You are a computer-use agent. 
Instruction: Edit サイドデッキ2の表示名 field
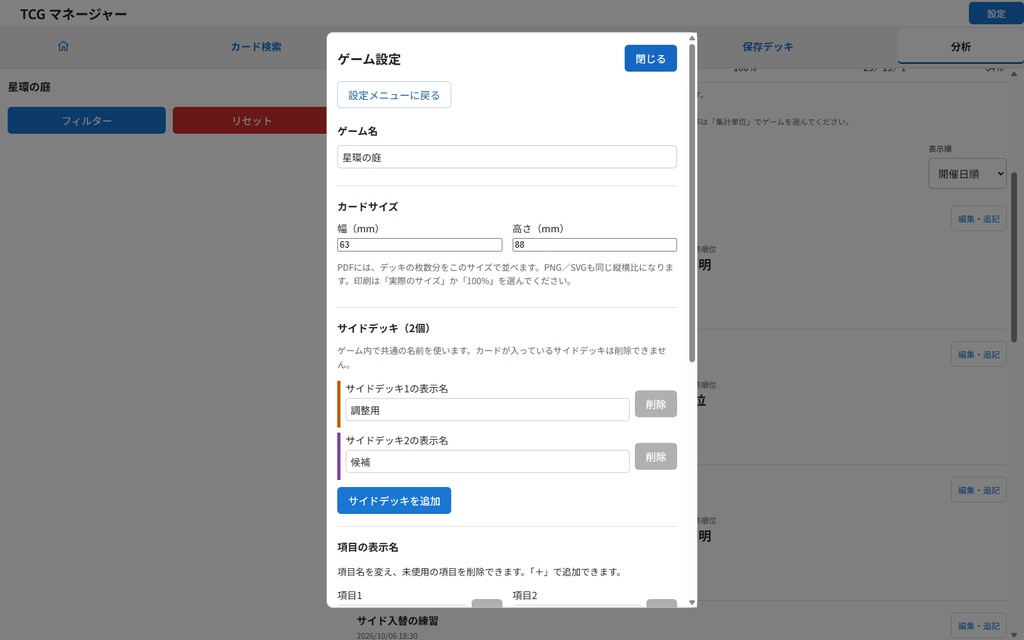(487, 462)
